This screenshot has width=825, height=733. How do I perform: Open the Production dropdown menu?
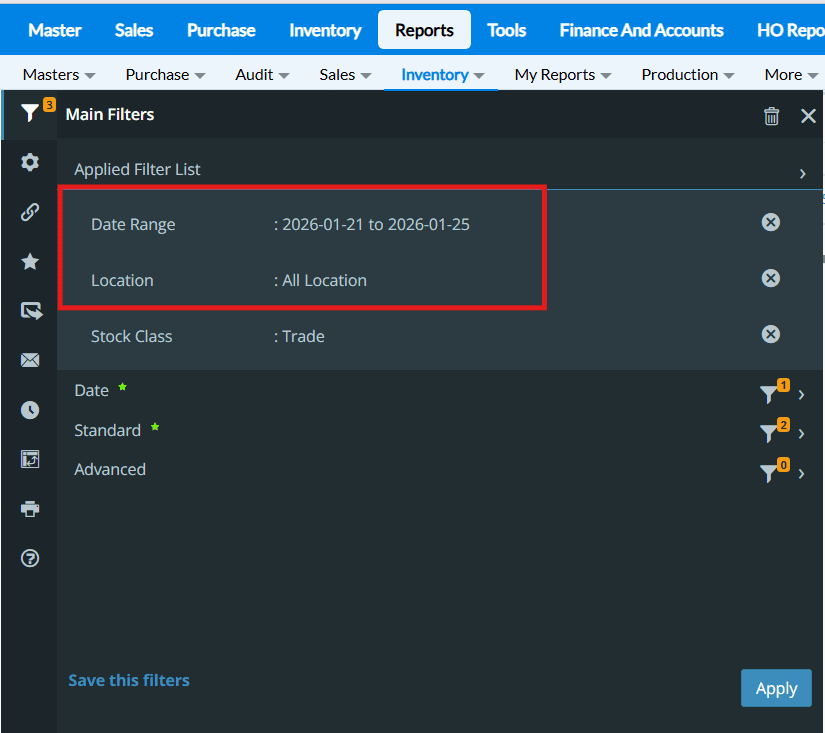[x=687, y=75]
